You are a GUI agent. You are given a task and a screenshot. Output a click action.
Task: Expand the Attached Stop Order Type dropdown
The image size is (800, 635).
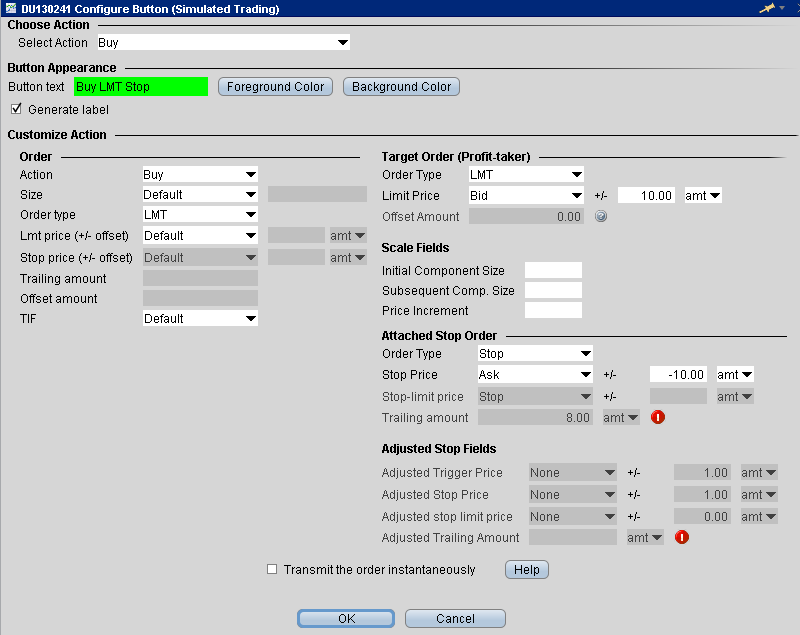(x=535, y=354)
